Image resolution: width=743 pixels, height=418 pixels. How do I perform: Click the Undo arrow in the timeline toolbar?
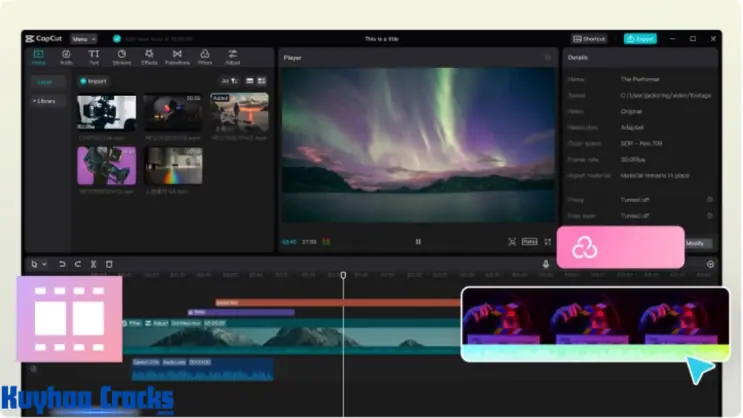(x=62, y=264)
